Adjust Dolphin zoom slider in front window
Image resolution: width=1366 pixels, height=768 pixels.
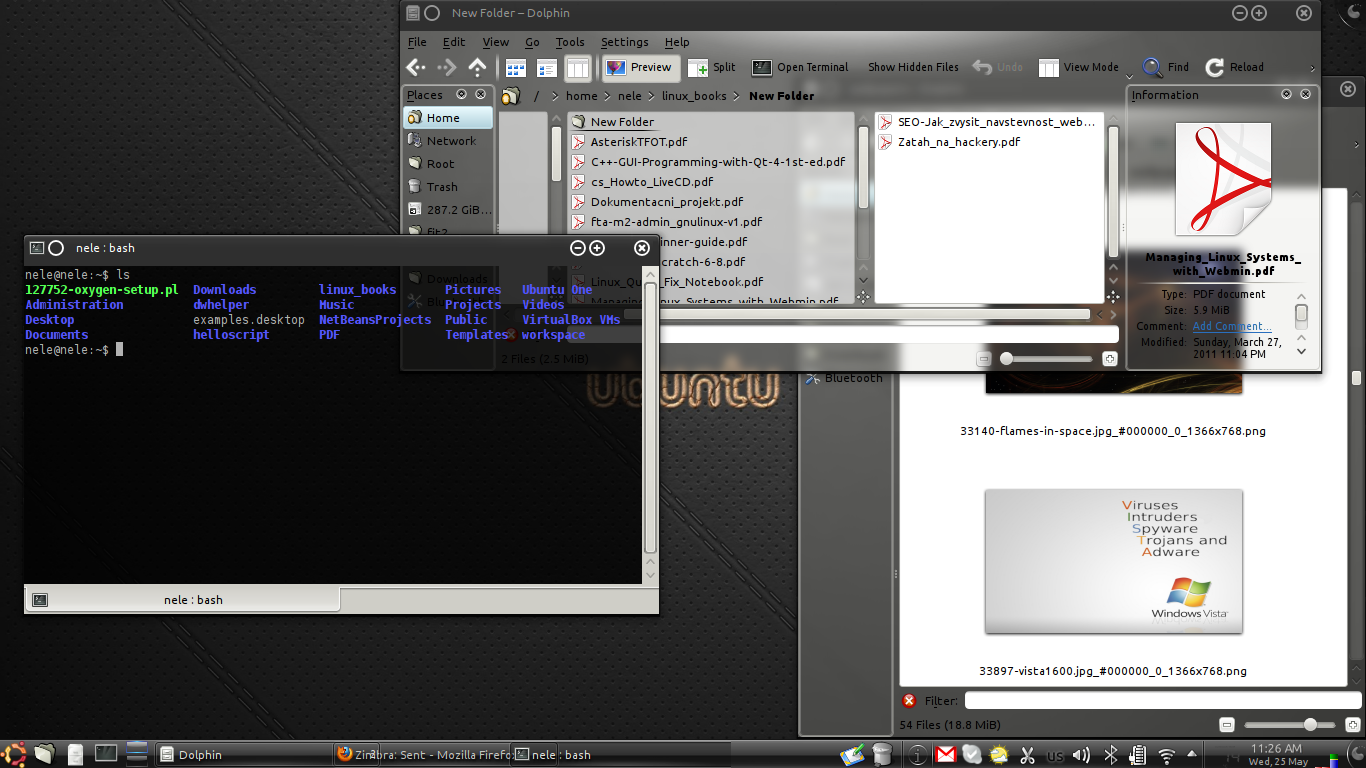click(1046, 359)
